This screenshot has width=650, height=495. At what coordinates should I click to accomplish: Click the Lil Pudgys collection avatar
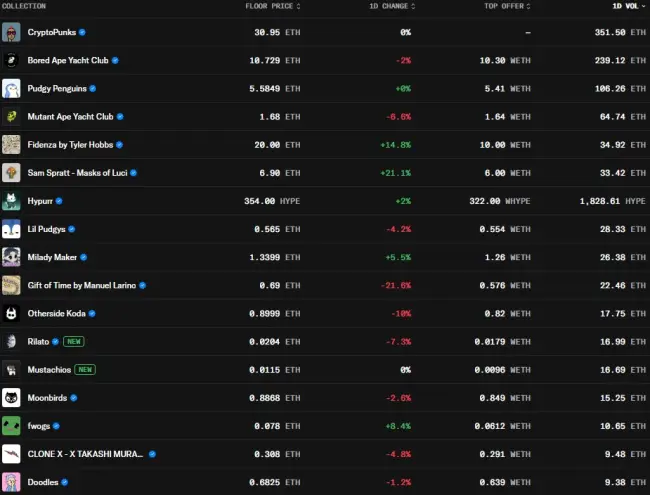(x=11, y=229)
